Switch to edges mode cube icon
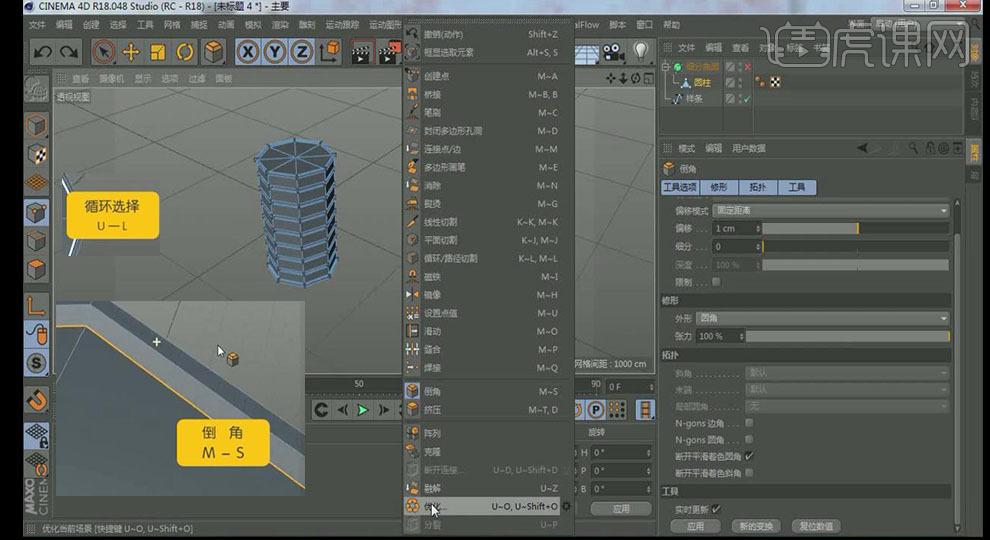 [x=37, y=241]
